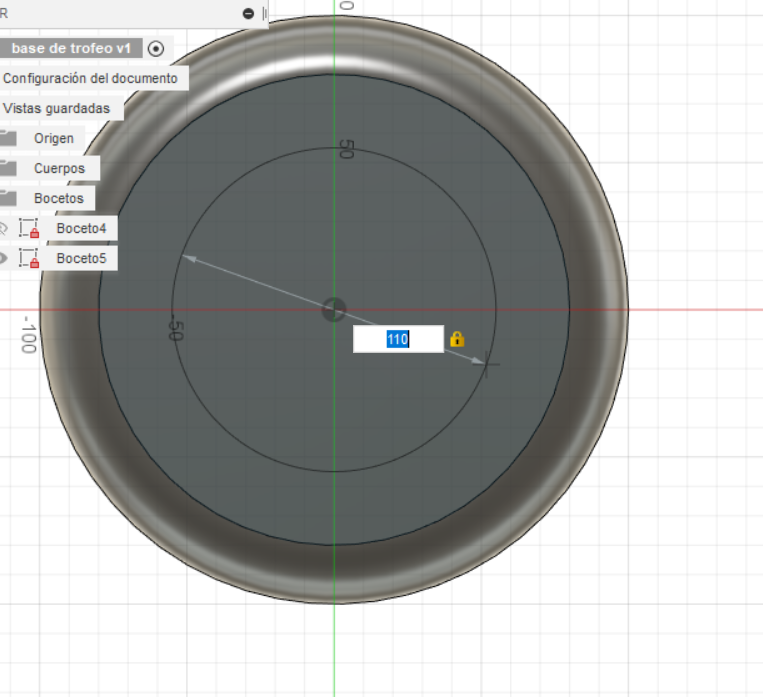The image size is (763, 697).
Task: Click the diameter input field showing 110
Action: pyautogui.click(x=398, y=339)
